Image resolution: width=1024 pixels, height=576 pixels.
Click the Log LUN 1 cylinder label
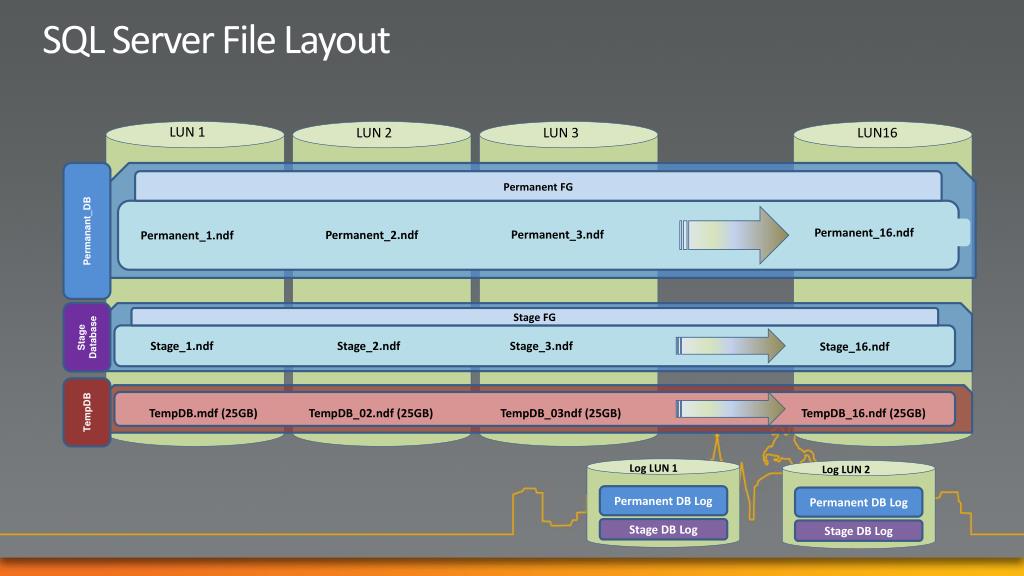(653, 468)
